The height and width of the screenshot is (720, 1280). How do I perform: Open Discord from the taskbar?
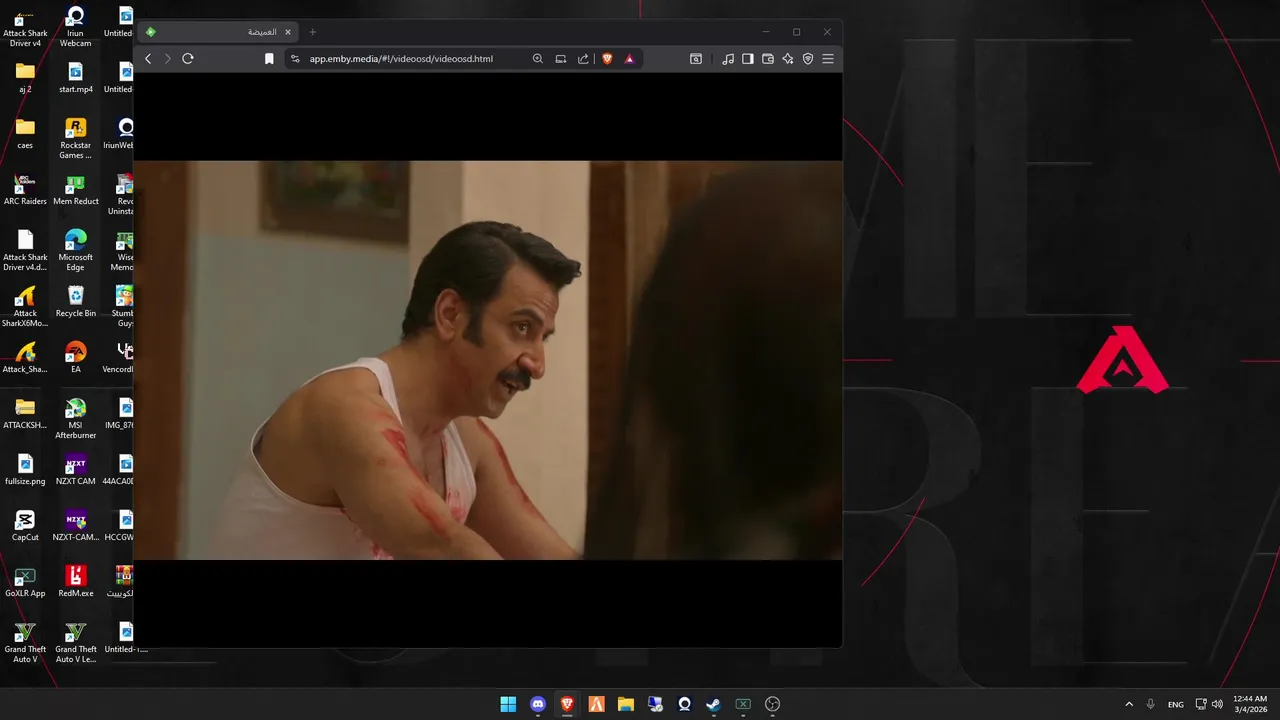click(x=538, y=704)
